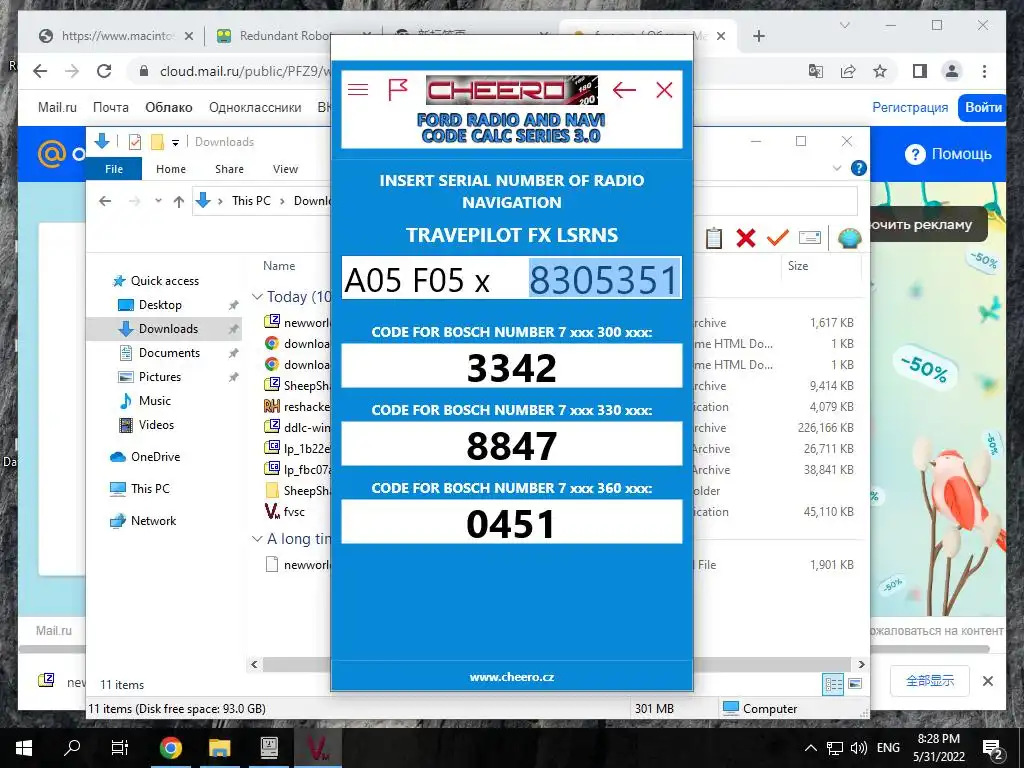Reload the Chrome page
1024x768 pixels.
click(104, 71)
